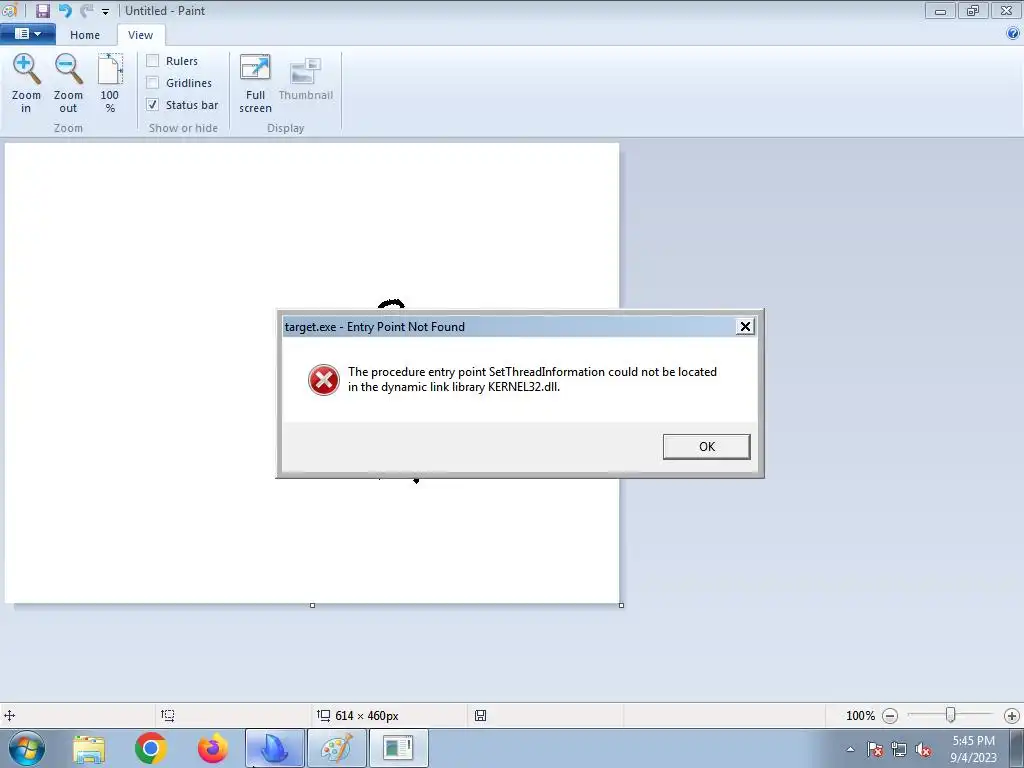Click the status bar zoom in plus button

click(x=1012, y=716)
